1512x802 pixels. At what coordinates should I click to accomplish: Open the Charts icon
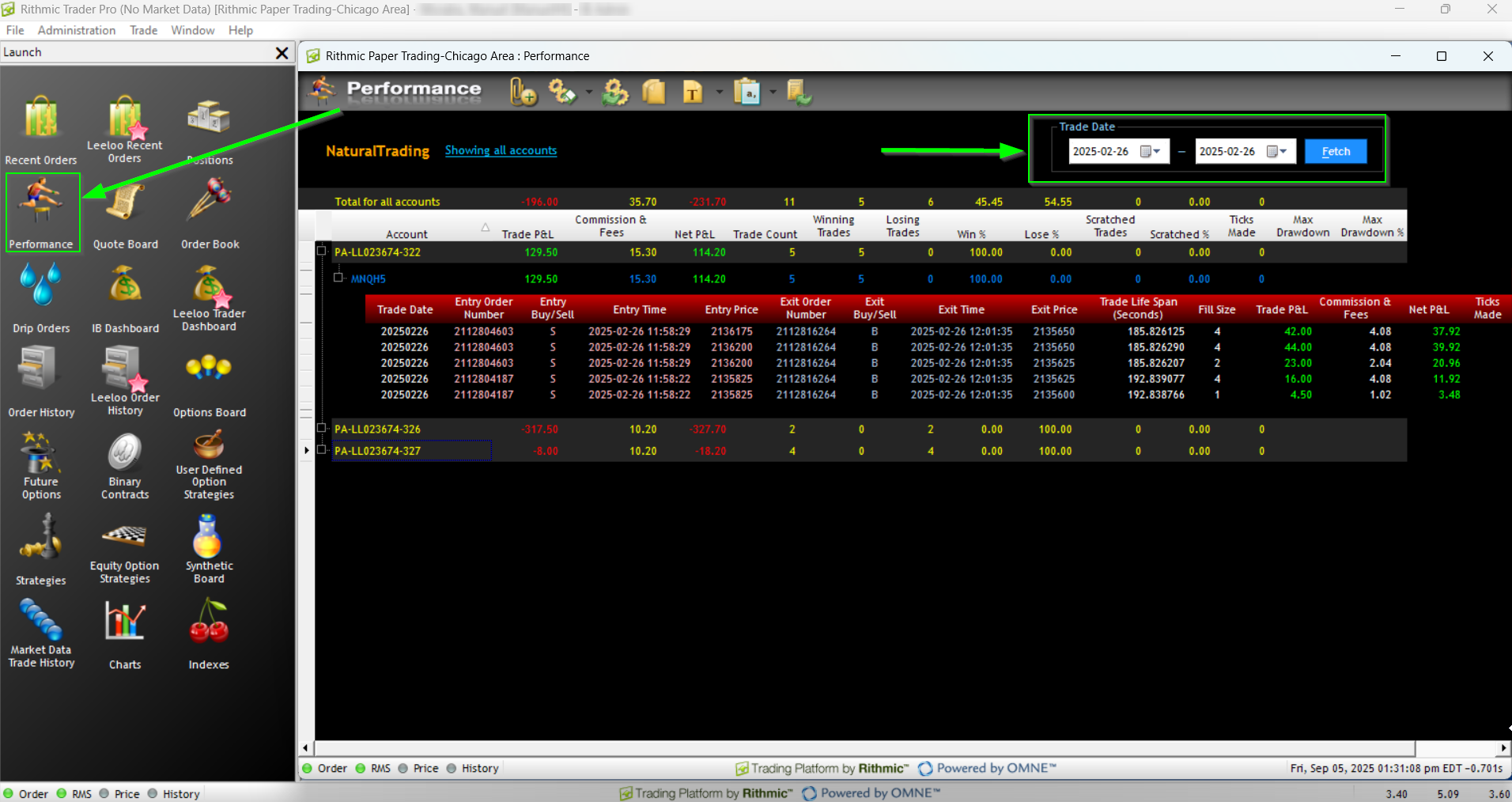[125, 634]
